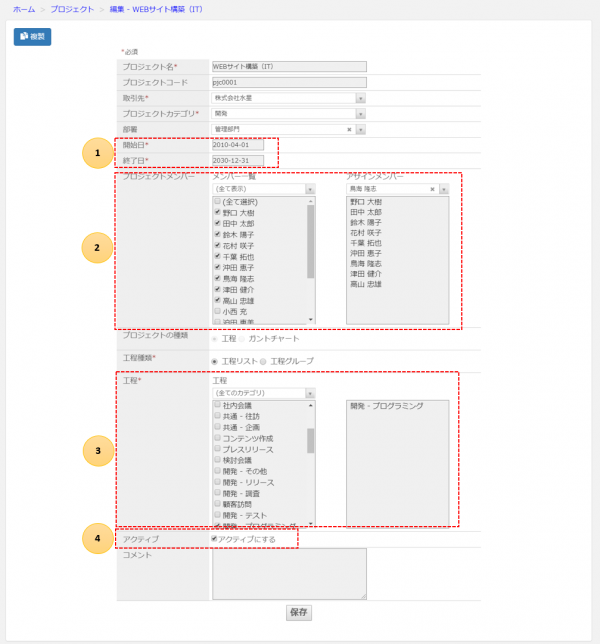Screen dimensions: 600x644
Task: Focus the プロジェクト名 input field
Action: pyautogui.click(x=289, y=67)
